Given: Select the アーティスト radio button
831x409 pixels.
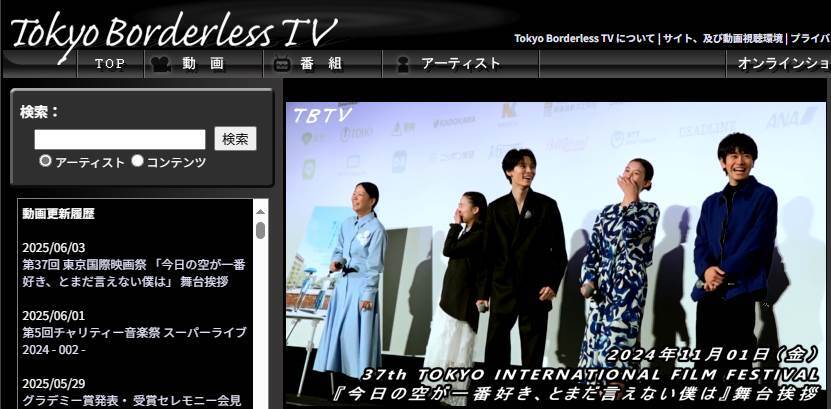Looking at the screenshot, I should coord(46,161).
